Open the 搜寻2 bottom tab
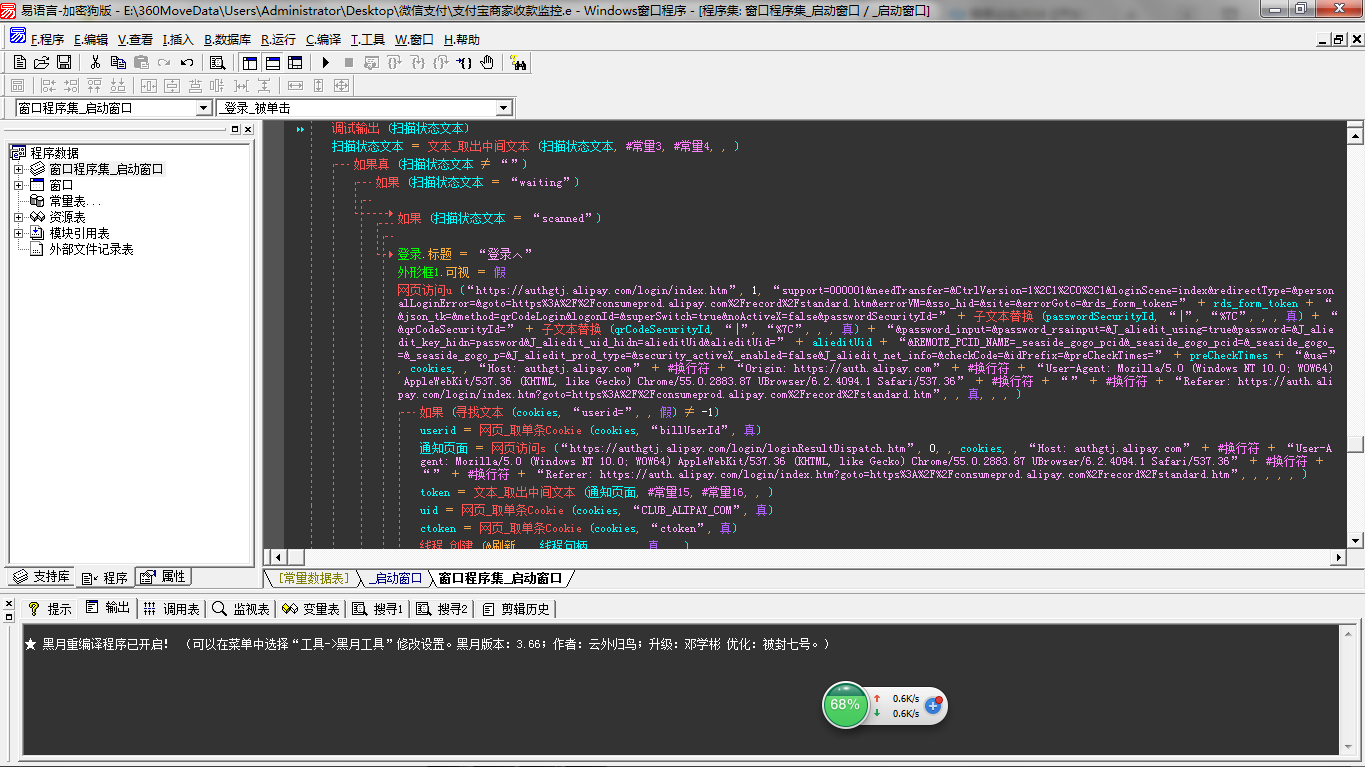The image size is (1365, 767). [441, 608]
